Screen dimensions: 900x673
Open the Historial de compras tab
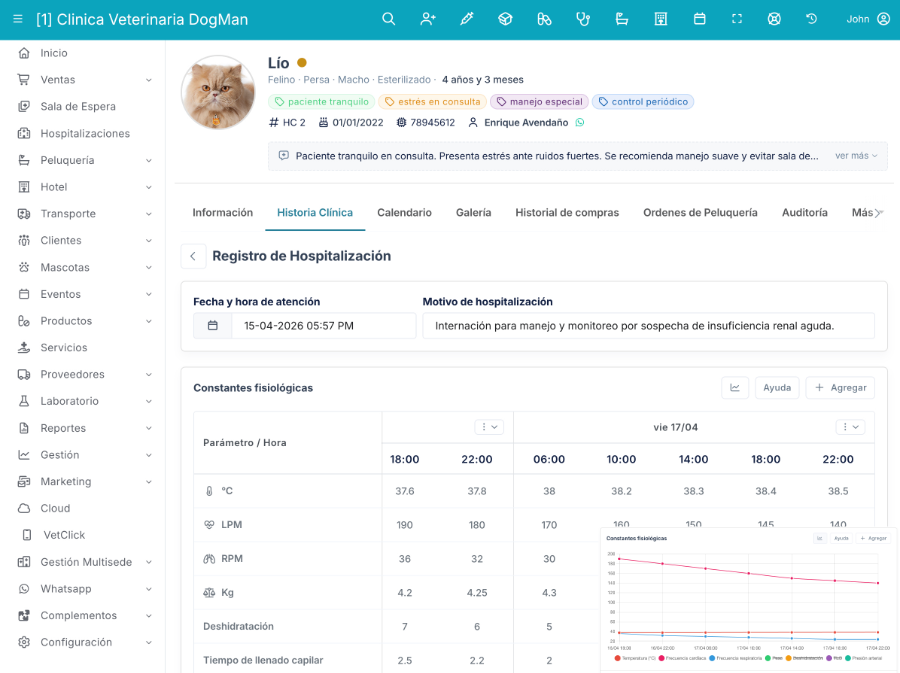coord(567,213)
